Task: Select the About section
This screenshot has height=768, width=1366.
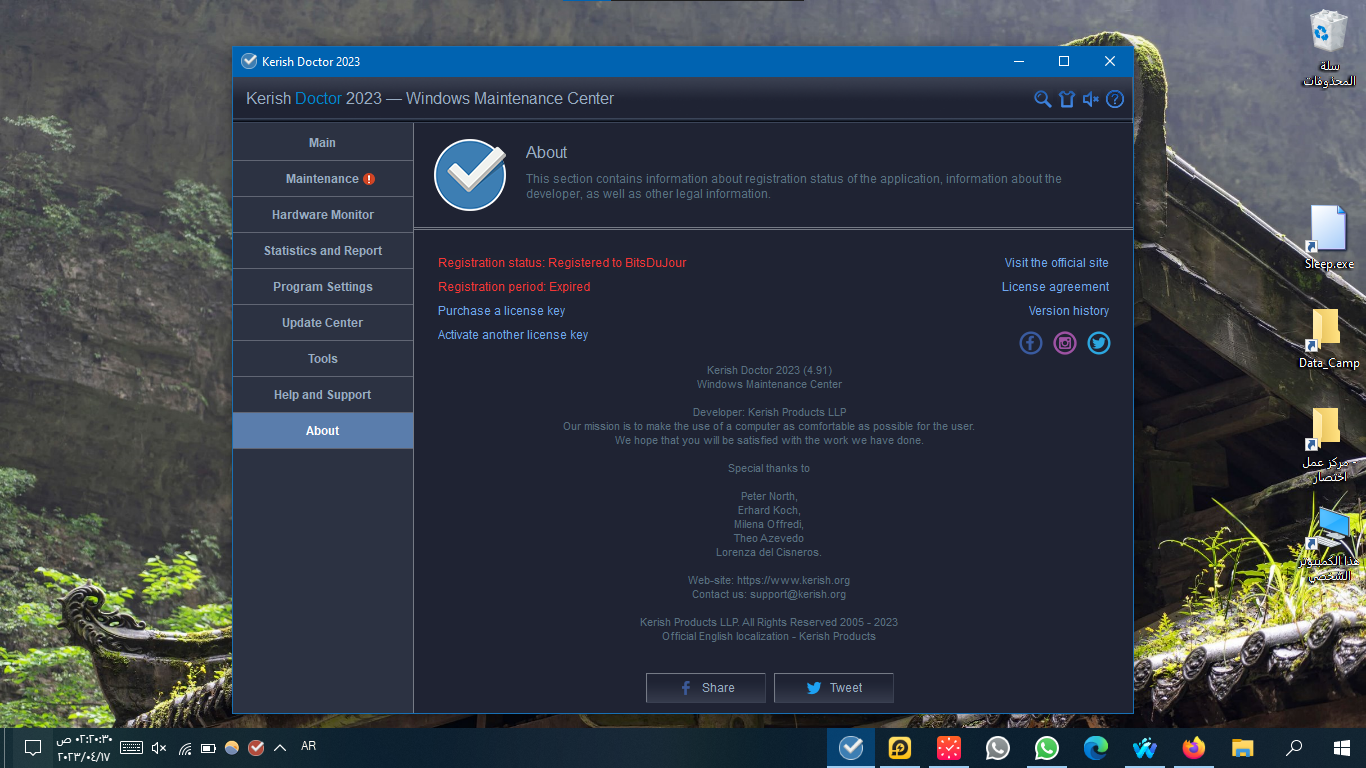Action: pyautogui.click(x=323, y=431)
